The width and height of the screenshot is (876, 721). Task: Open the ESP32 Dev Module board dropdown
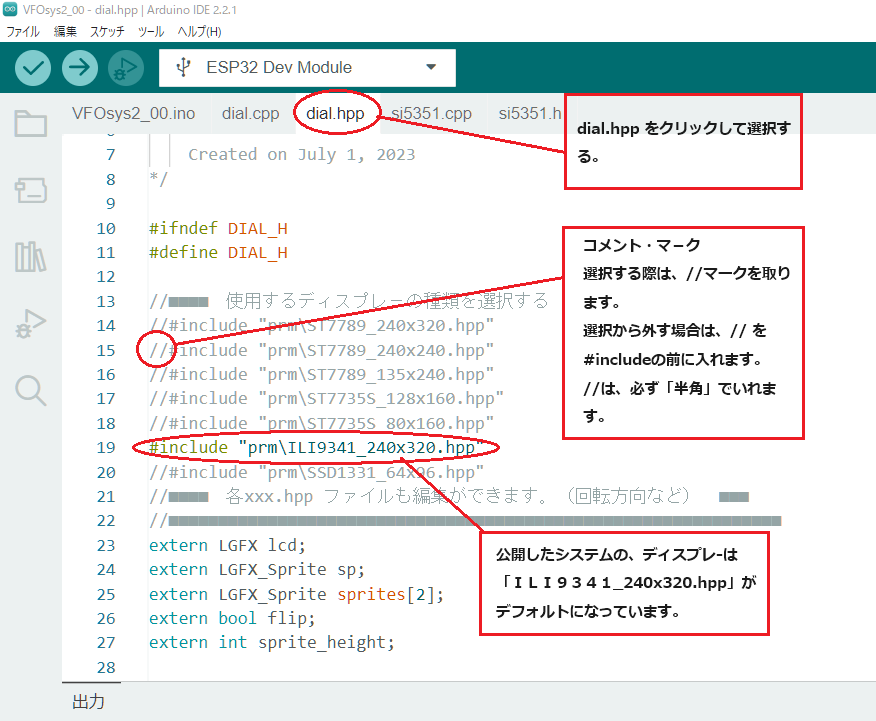pos(307,68)
